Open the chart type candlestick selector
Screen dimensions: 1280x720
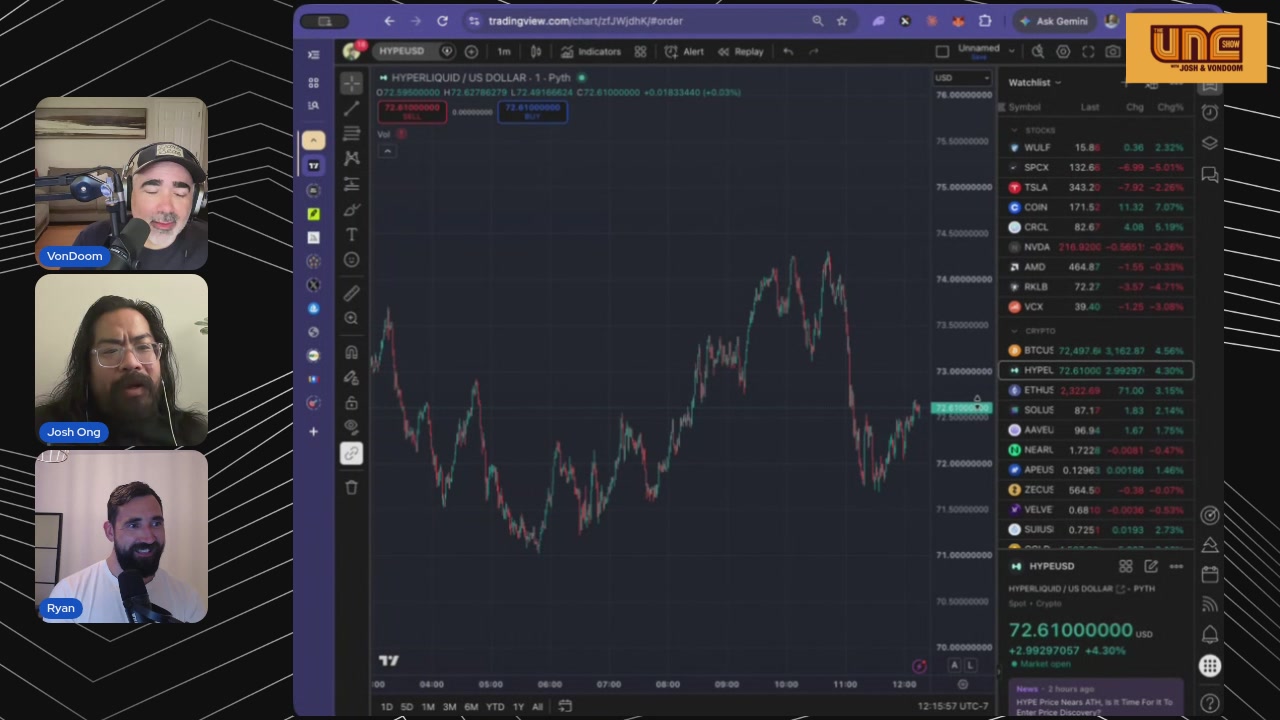point(536,51)
